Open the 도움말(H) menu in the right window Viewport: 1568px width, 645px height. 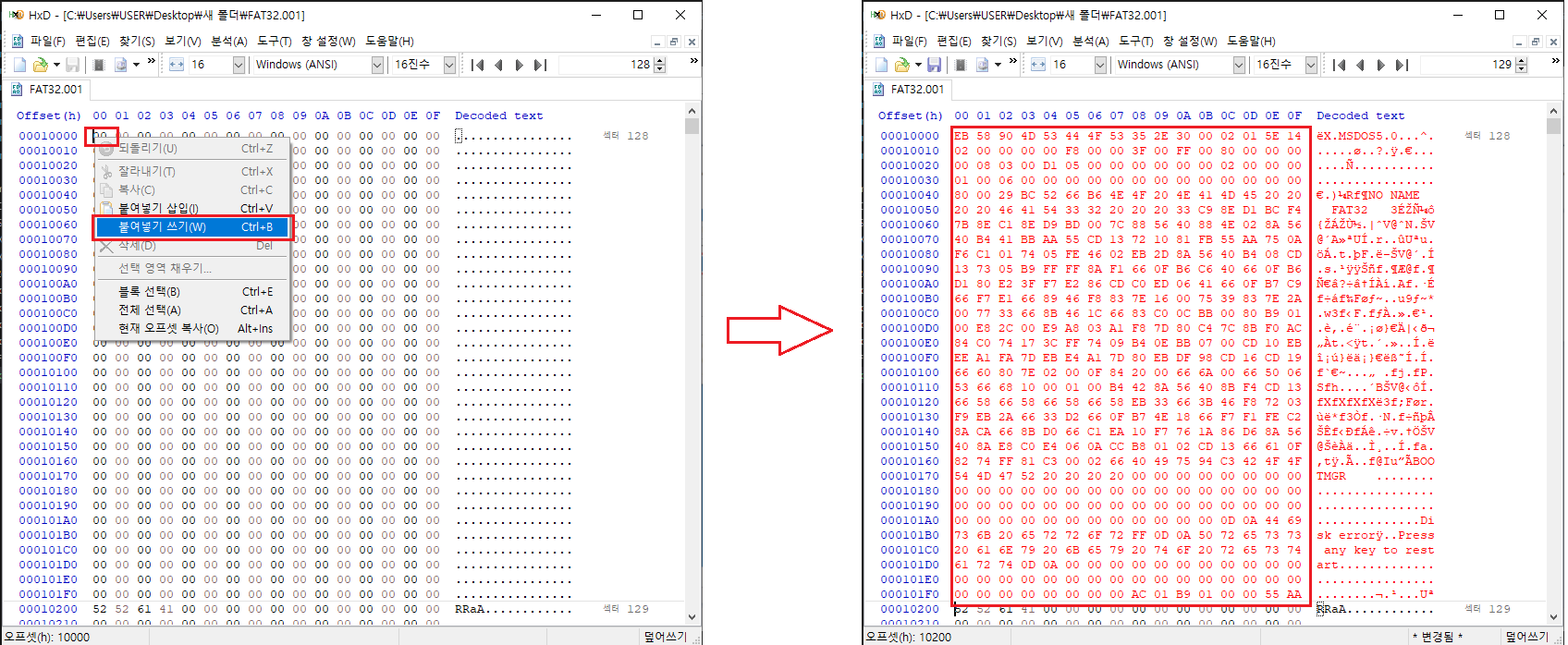pos(1251,42)
